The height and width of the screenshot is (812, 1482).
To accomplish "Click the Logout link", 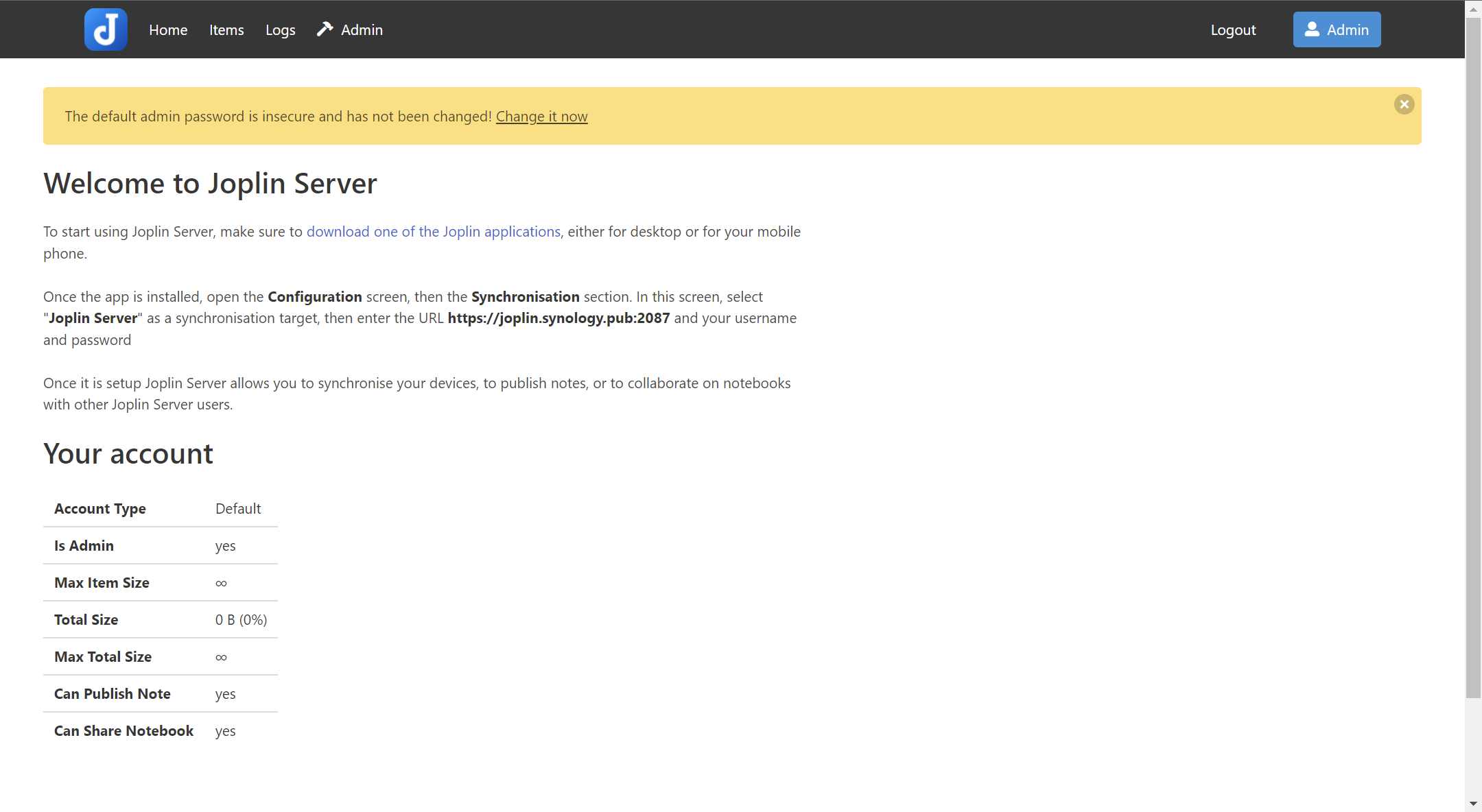I will pos(1233,30).
